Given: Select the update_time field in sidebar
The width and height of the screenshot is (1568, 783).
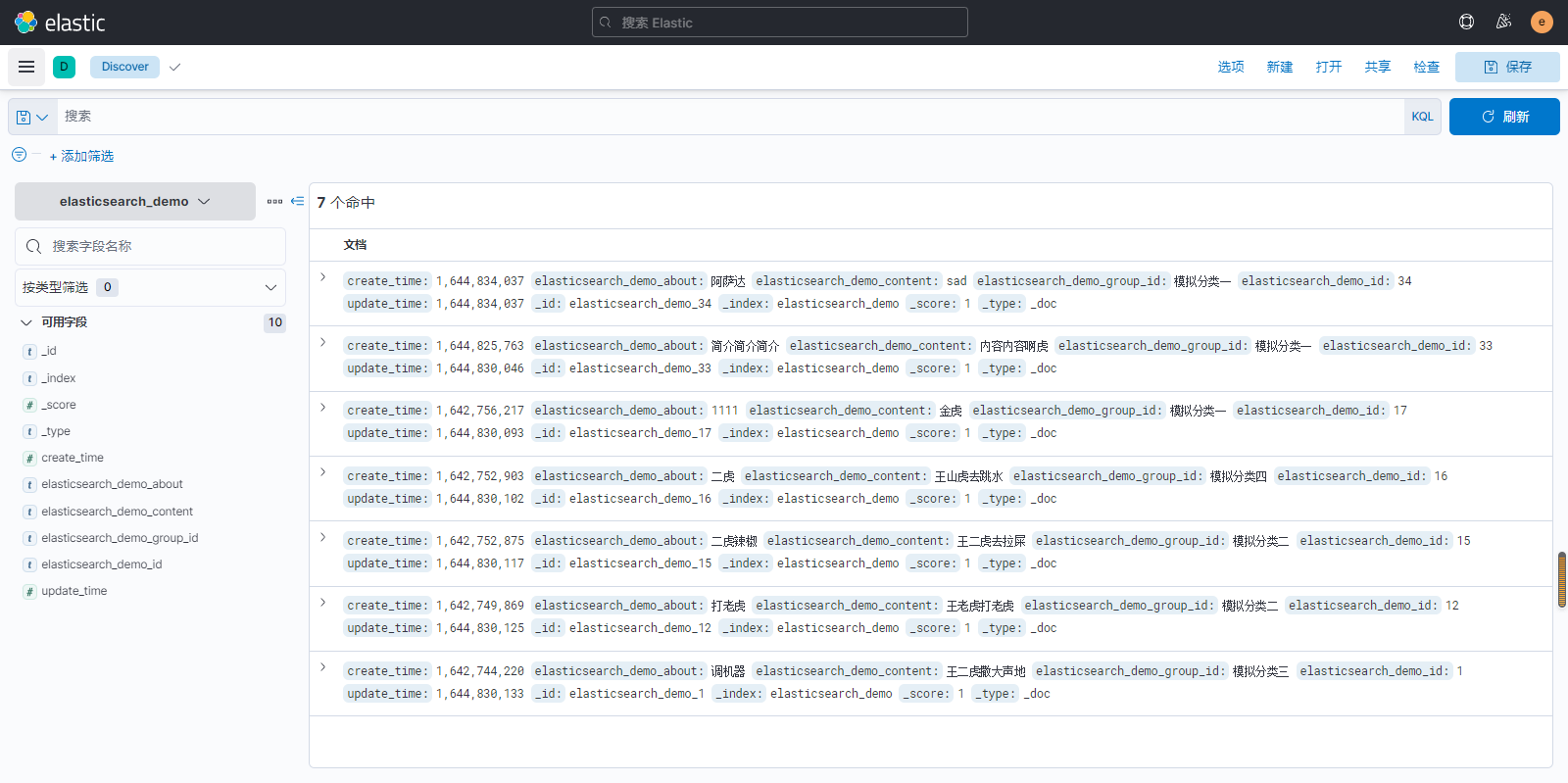Looking at the screenshot, I should tap(74, 591).
